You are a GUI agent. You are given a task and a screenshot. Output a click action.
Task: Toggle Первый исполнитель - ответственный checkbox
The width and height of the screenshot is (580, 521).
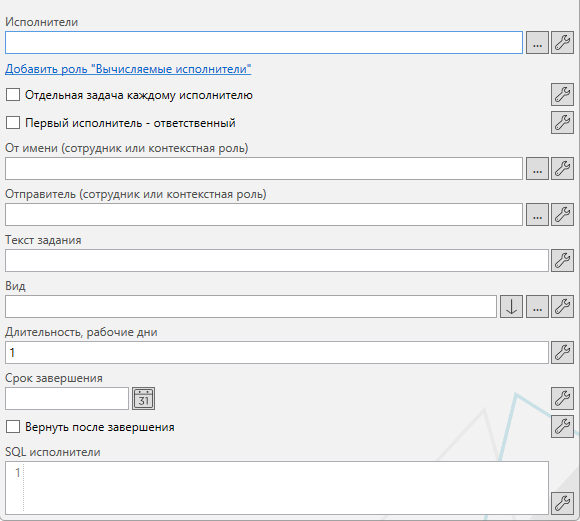coord(13,122)
